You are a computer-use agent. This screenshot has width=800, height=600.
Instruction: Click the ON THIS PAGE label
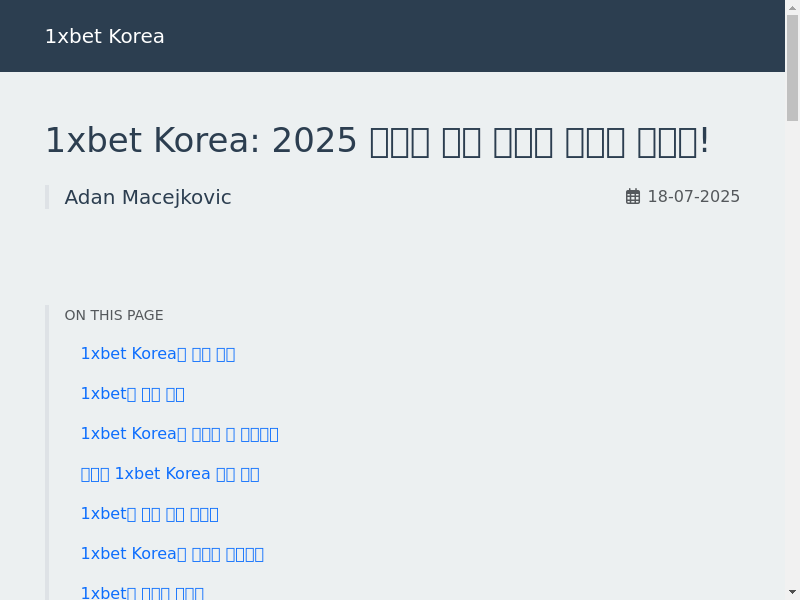114,315
